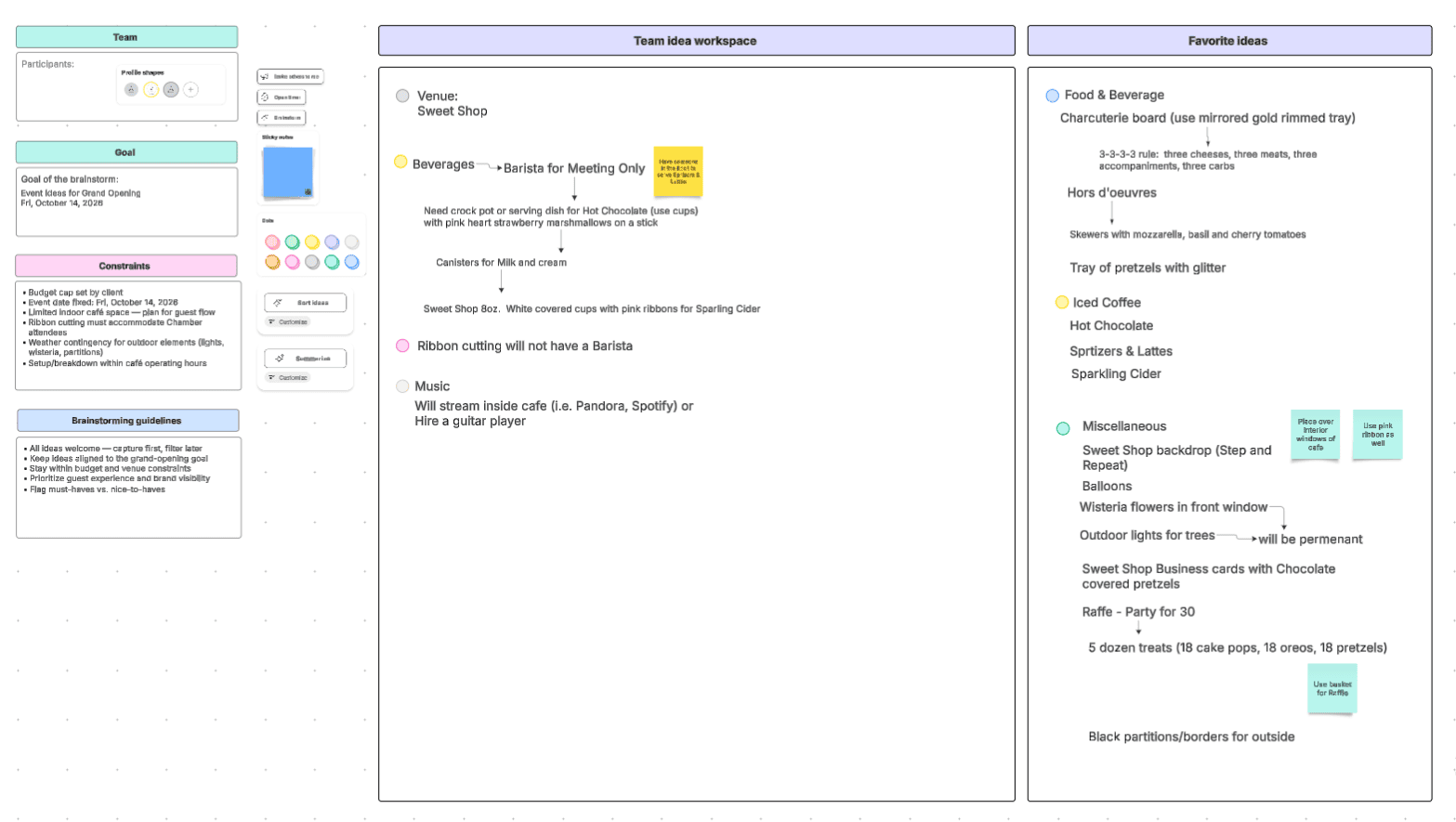Select the blue dot in Dots panel
Viewport: 1456px width, 822px height.
click(352, 262)
